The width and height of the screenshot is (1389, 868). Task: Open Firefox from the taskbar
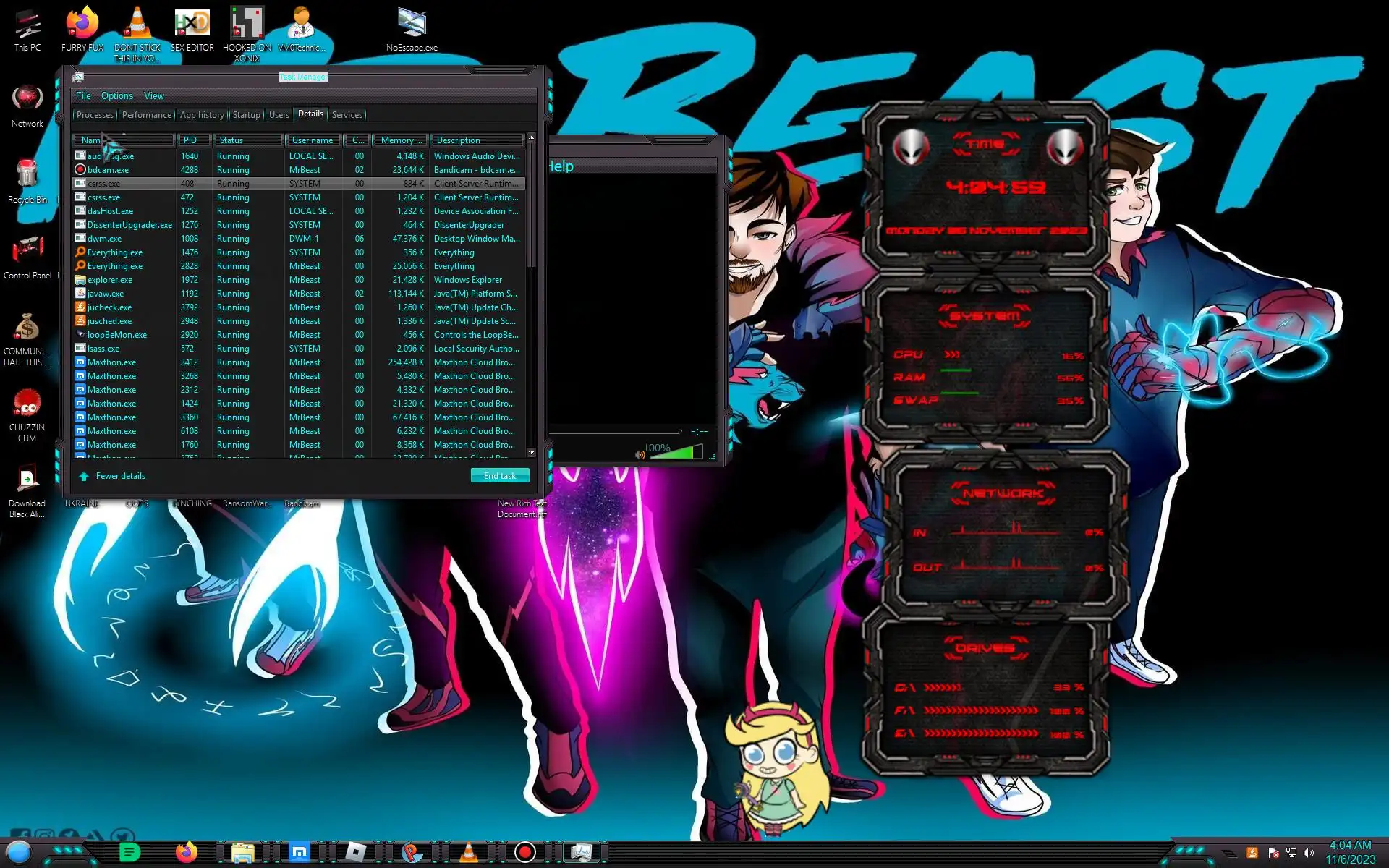pyautogui.click(x=187, y=852)
